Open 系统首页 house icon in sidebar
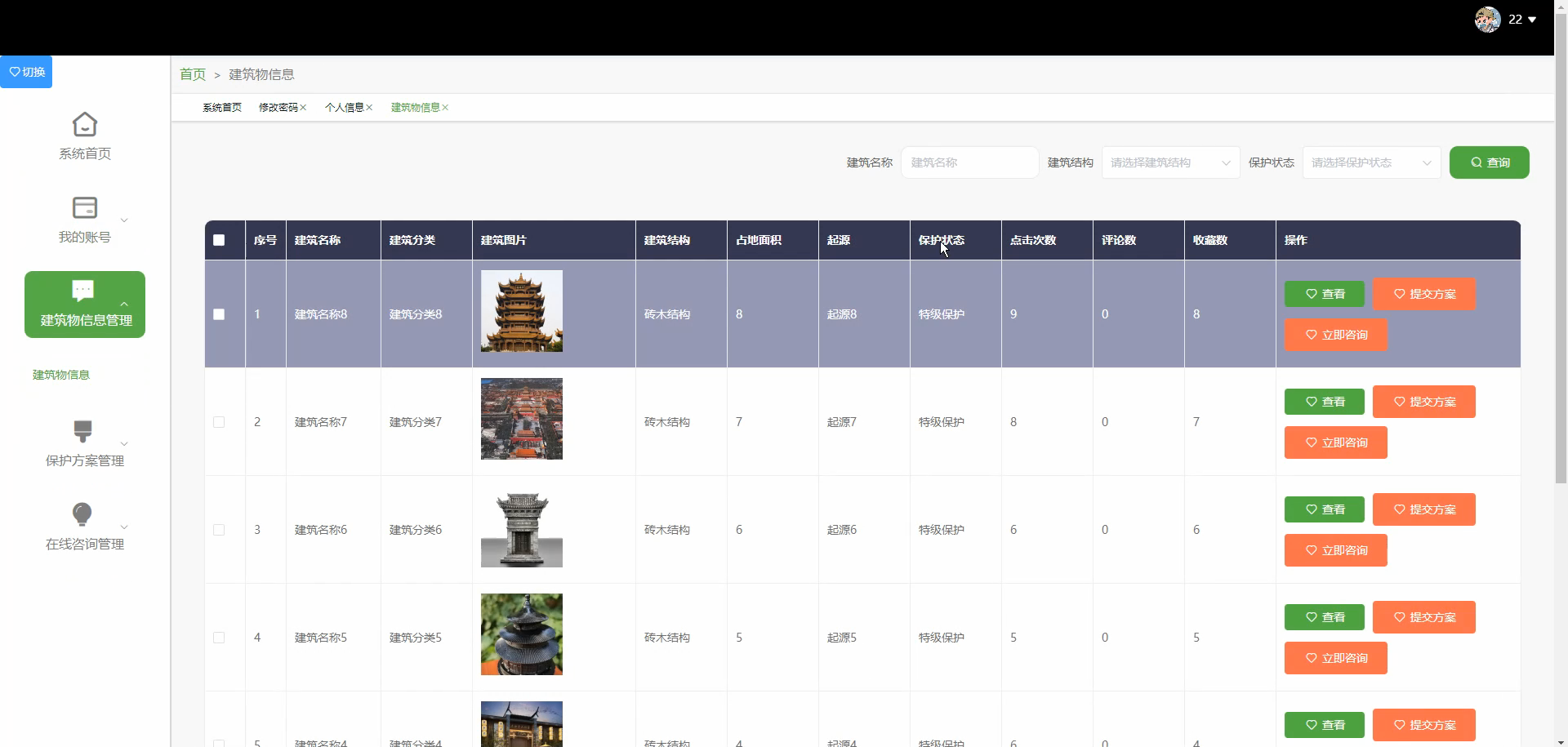The image size is (1568, 747). tap(85, 124)
